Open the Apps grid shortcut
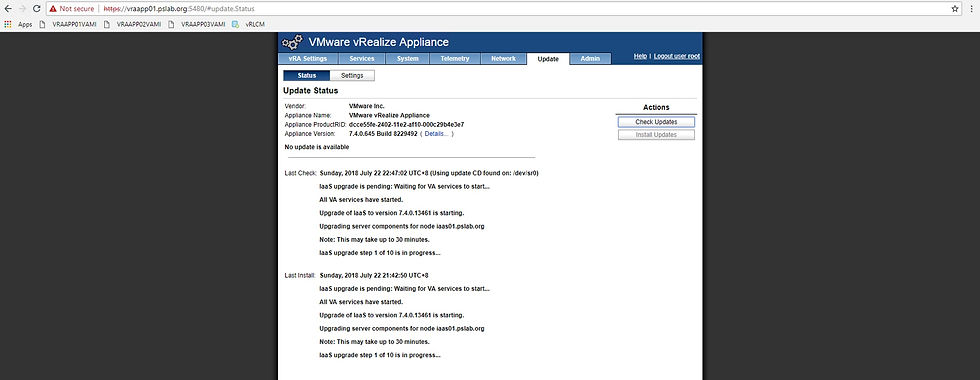Screen dimensions: 980x380 click(x=18, y=24)
